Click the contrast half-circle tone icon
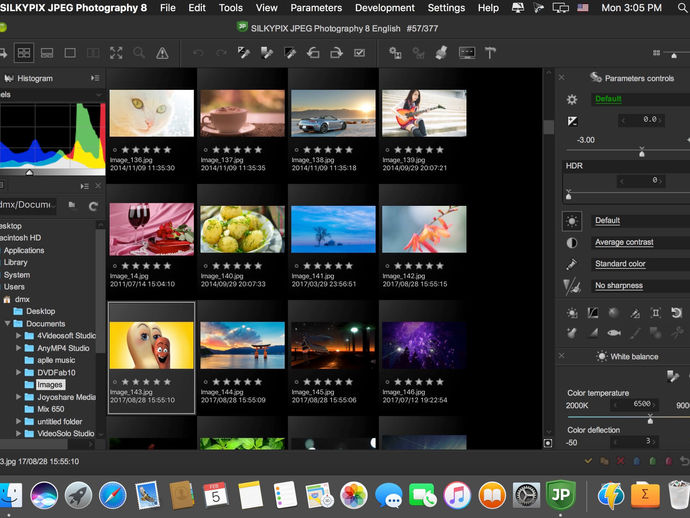Image resolution: width=690 pixels, height=518 pixels. [x=572, y=242]
